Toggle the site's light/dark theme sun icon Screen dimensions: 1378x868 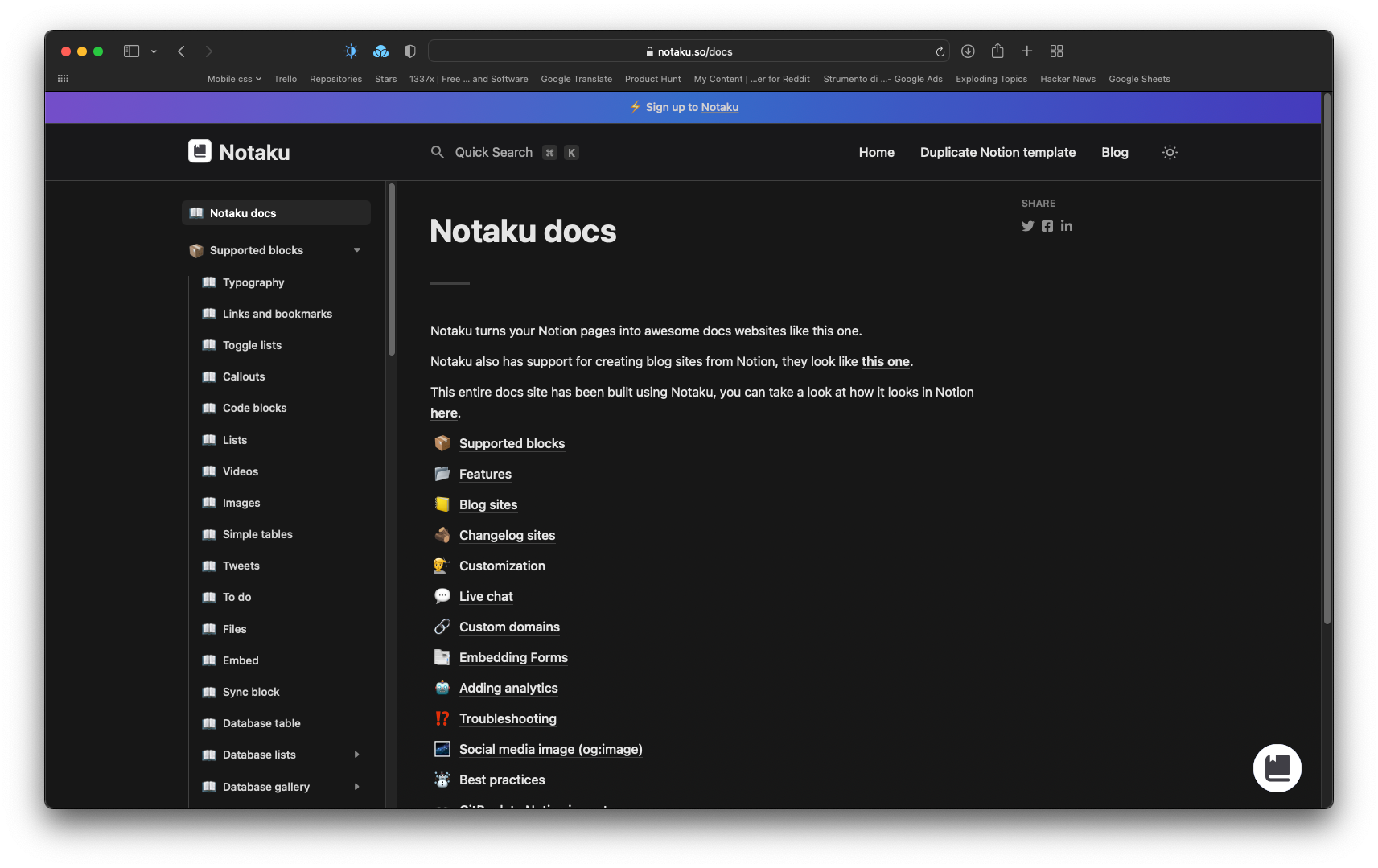pyautogui.click(x=1170, y=152)
